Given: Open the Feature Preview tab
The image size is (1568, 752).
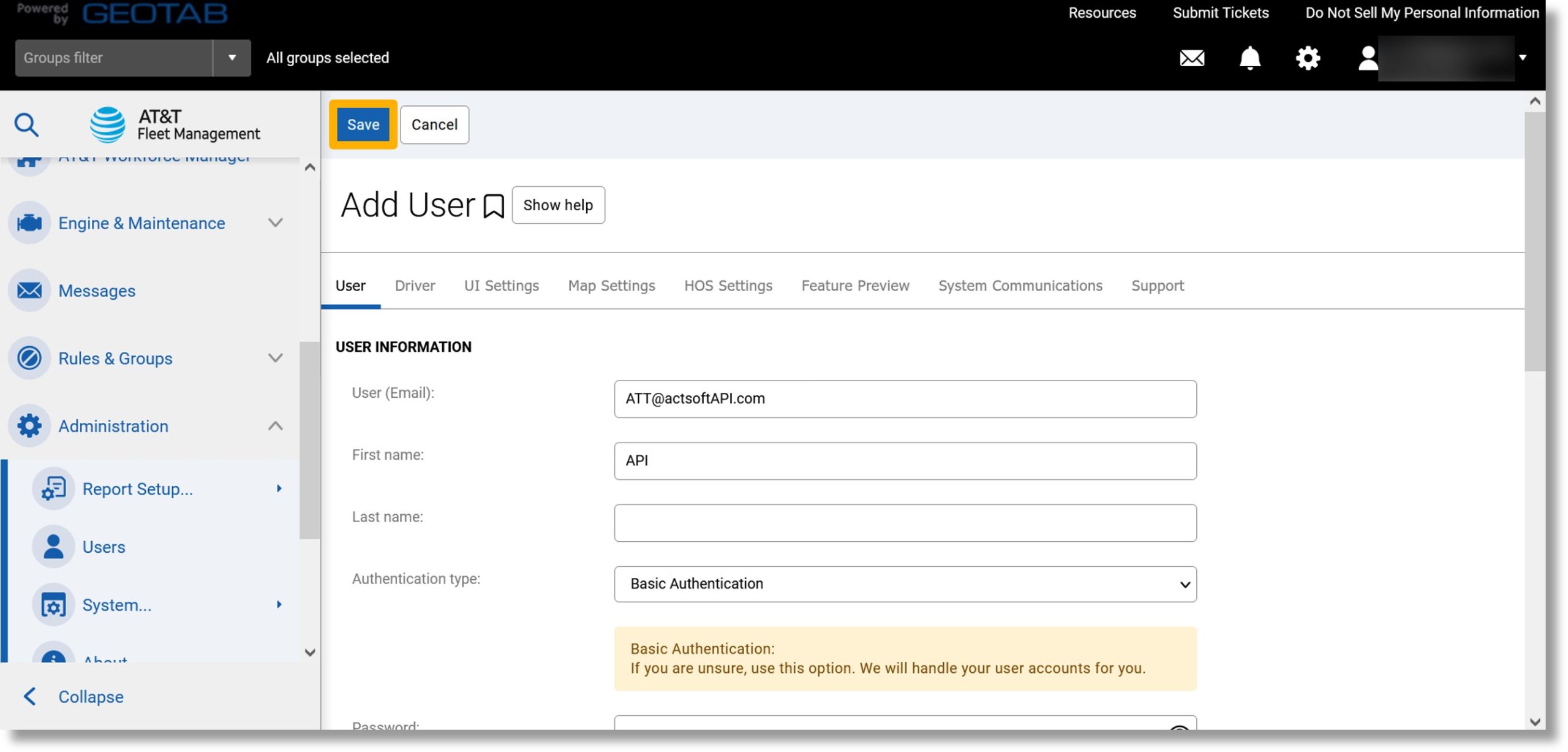Looking at the screenshot, I should pyautogui.click(x=856, y=286).
